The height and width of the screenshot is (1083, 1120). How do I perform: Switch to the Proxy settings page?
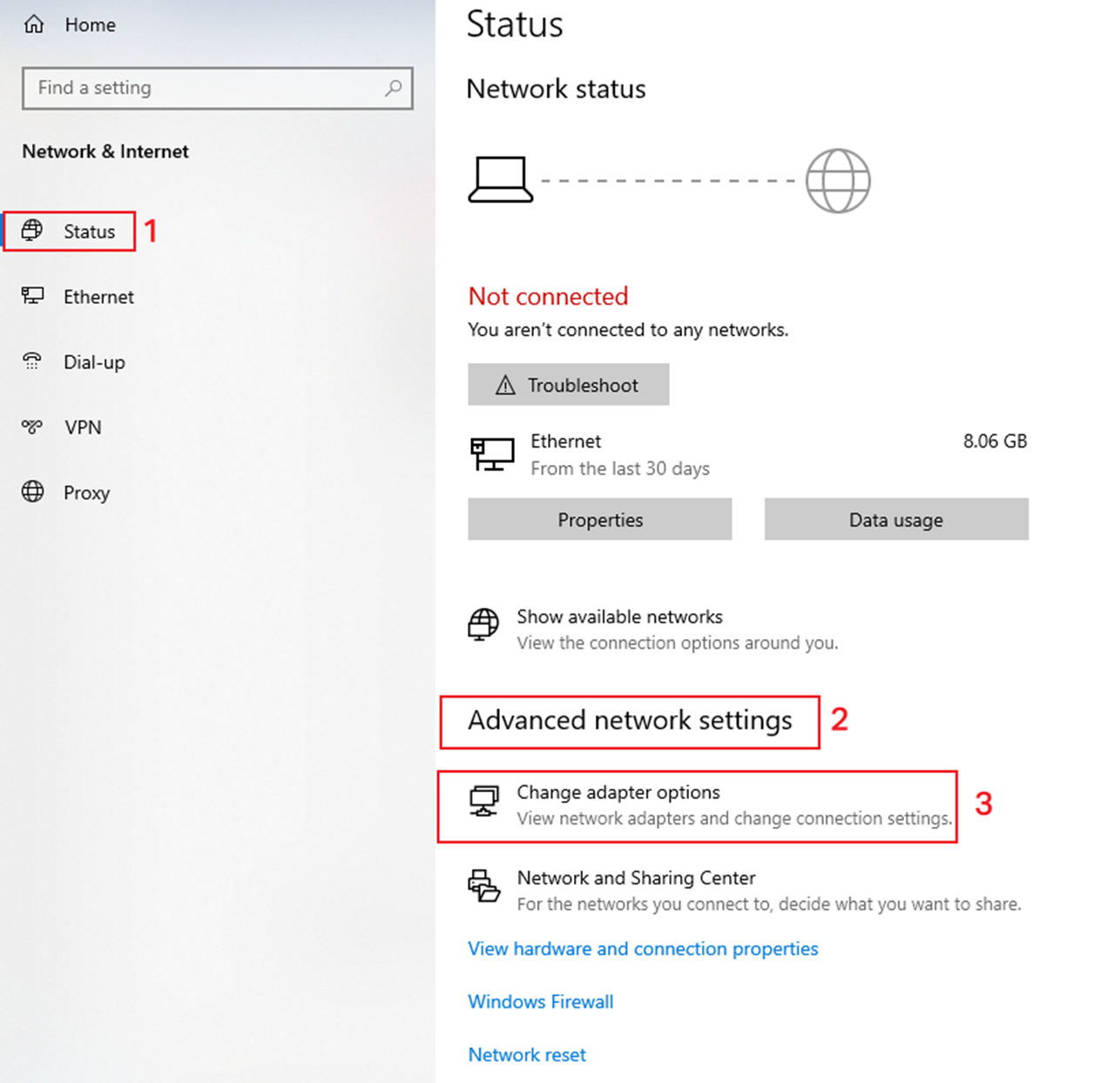(x=86, y=492)
